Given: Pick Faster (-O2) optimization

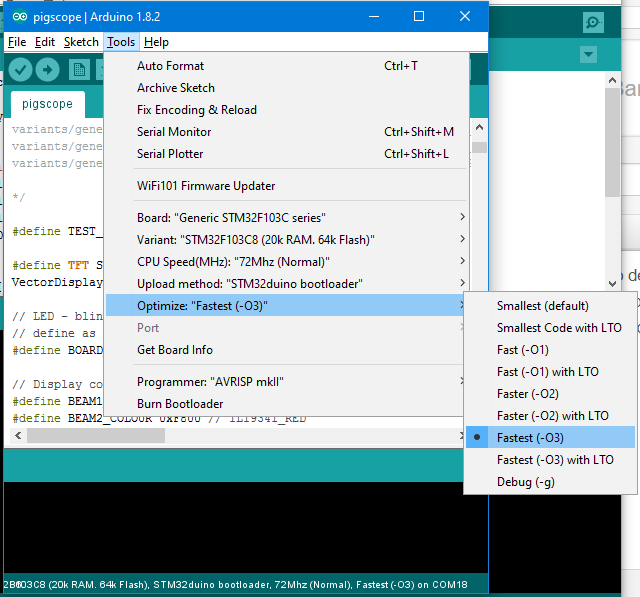Looking at the screenshot, I should coord(550,394).
